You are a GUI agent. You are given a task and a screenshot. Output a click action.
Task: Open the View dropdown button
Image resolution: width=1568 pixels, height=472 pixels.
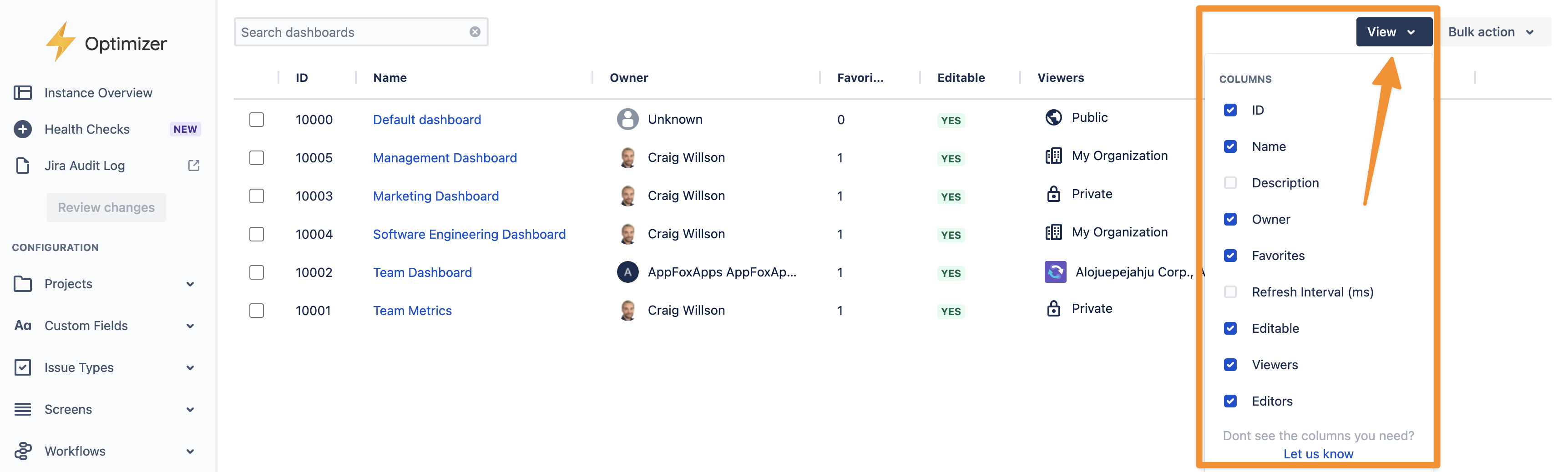coord(1393,32)
